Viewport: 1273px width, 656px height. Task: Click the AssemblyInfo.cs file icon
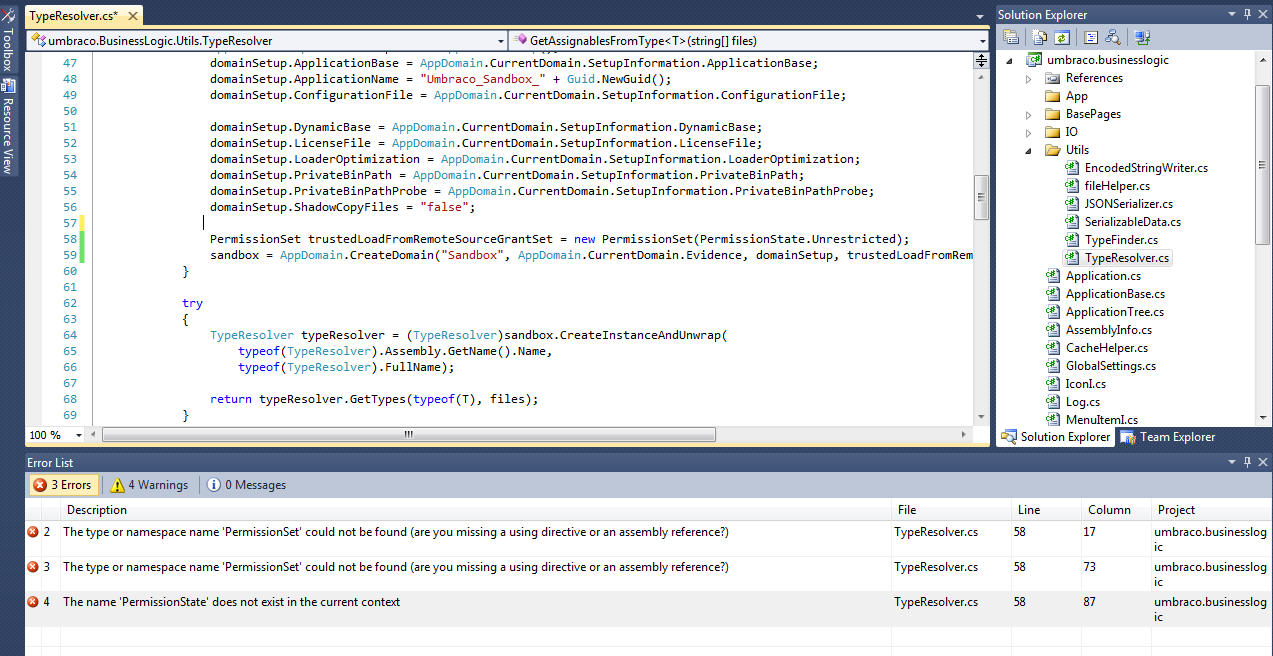[x=1053, y=330]
